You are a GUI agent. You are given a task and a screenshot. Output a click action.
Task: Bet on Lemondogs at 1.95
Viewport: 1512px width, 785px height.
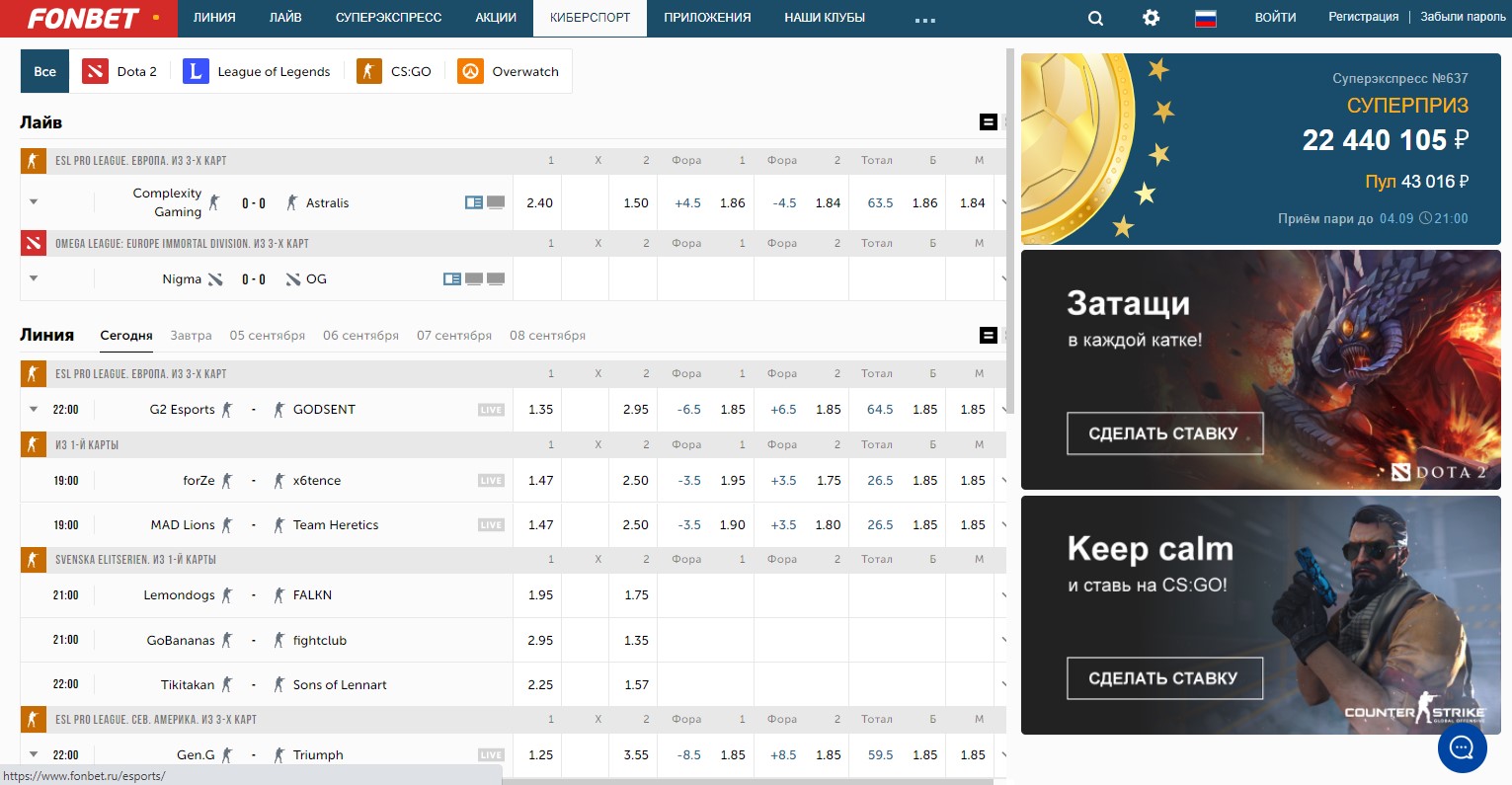click(539, 595)
